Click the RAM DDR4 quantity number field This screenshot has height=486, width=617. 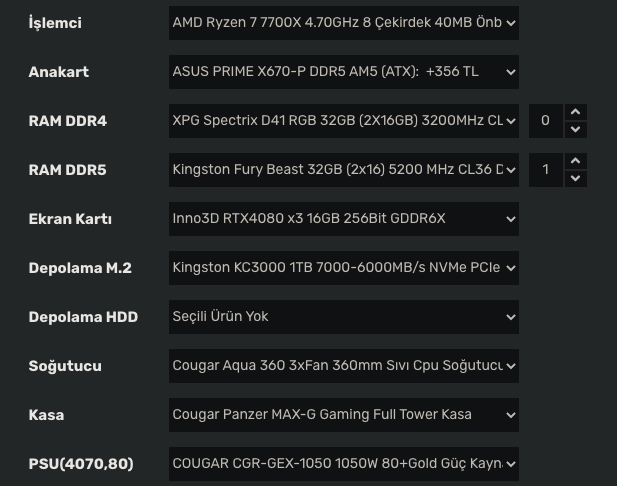(545, 121)
